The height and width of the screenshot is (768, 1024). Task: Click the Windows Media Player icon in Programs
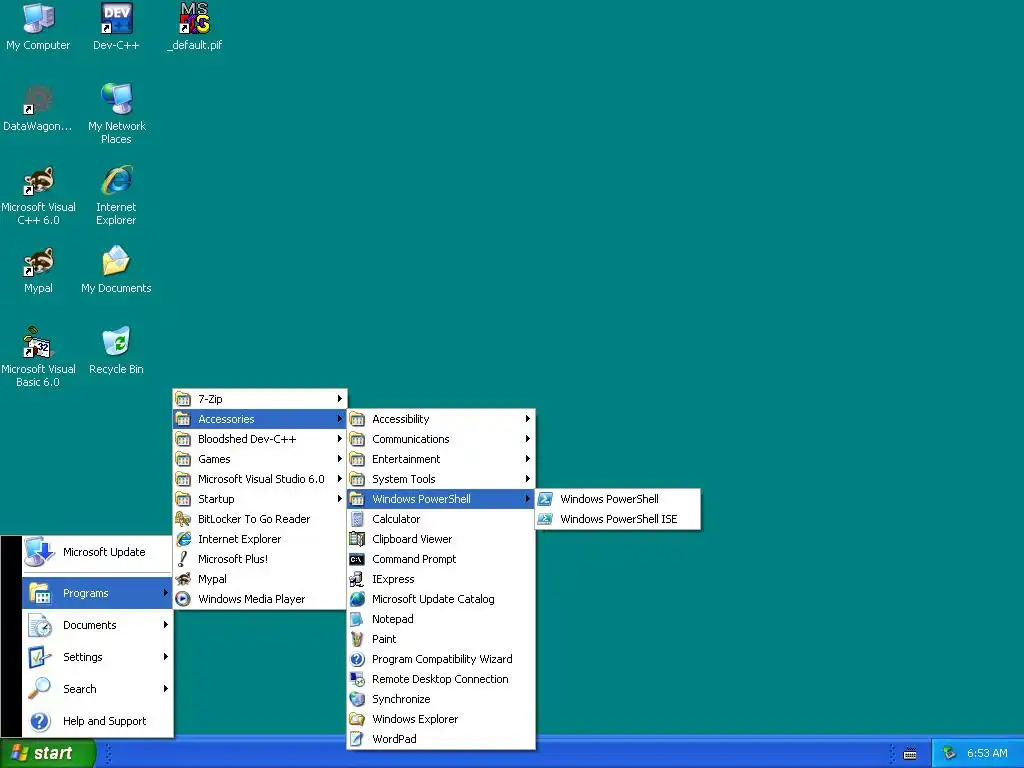[x=184, y=599]
